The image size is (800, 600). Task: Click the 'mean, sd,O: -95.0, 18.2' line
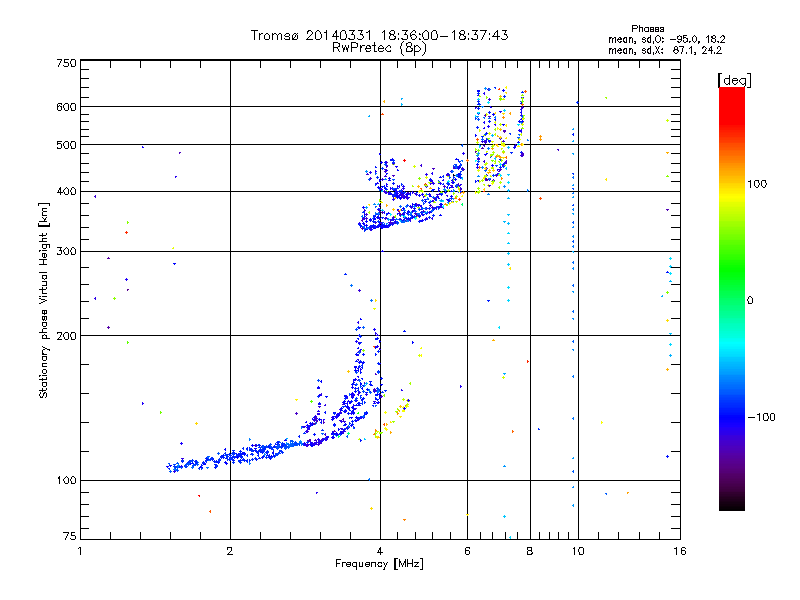tap(666, 39)
